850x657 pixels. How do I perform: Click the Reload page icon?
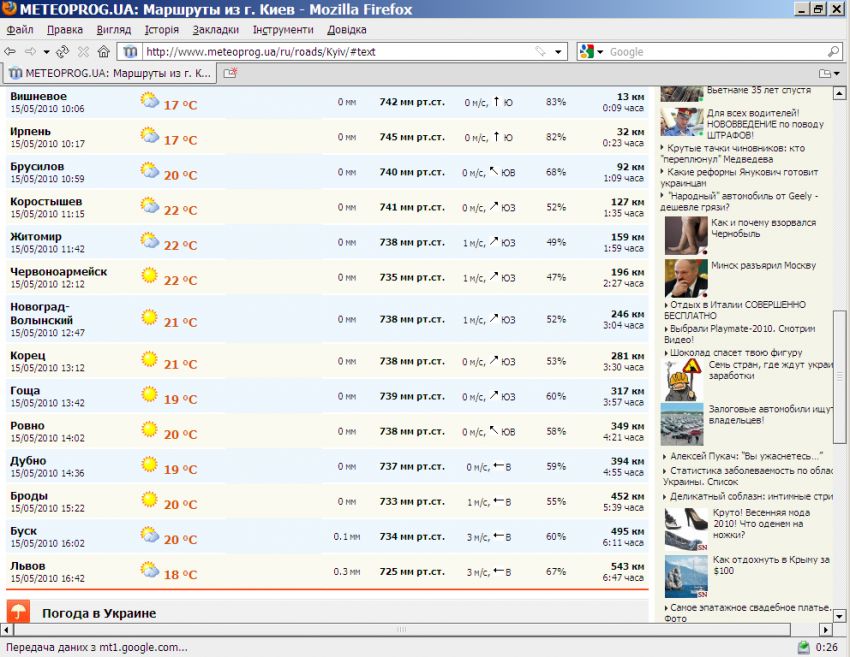pyautogui.click(x=62, y=51)
